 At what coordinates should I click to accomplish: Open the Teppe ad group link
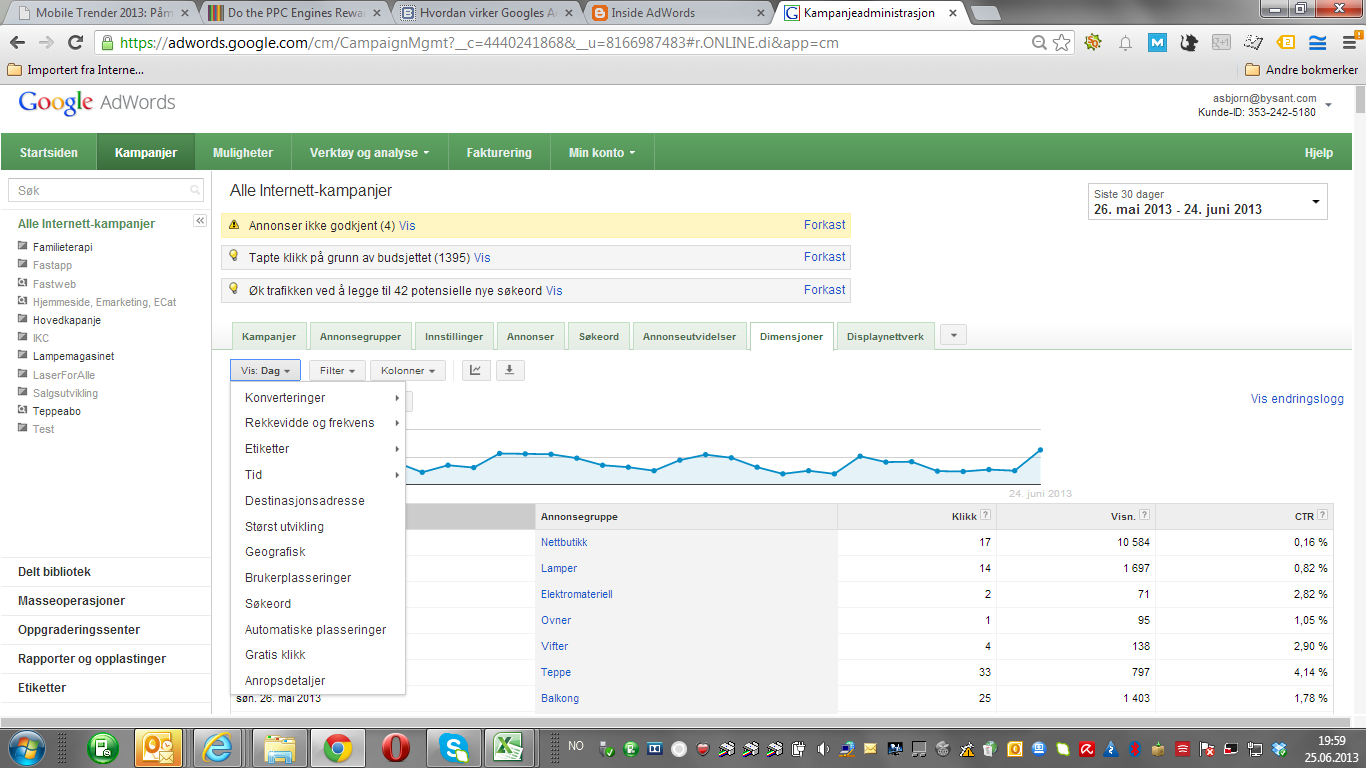[556, 672]
